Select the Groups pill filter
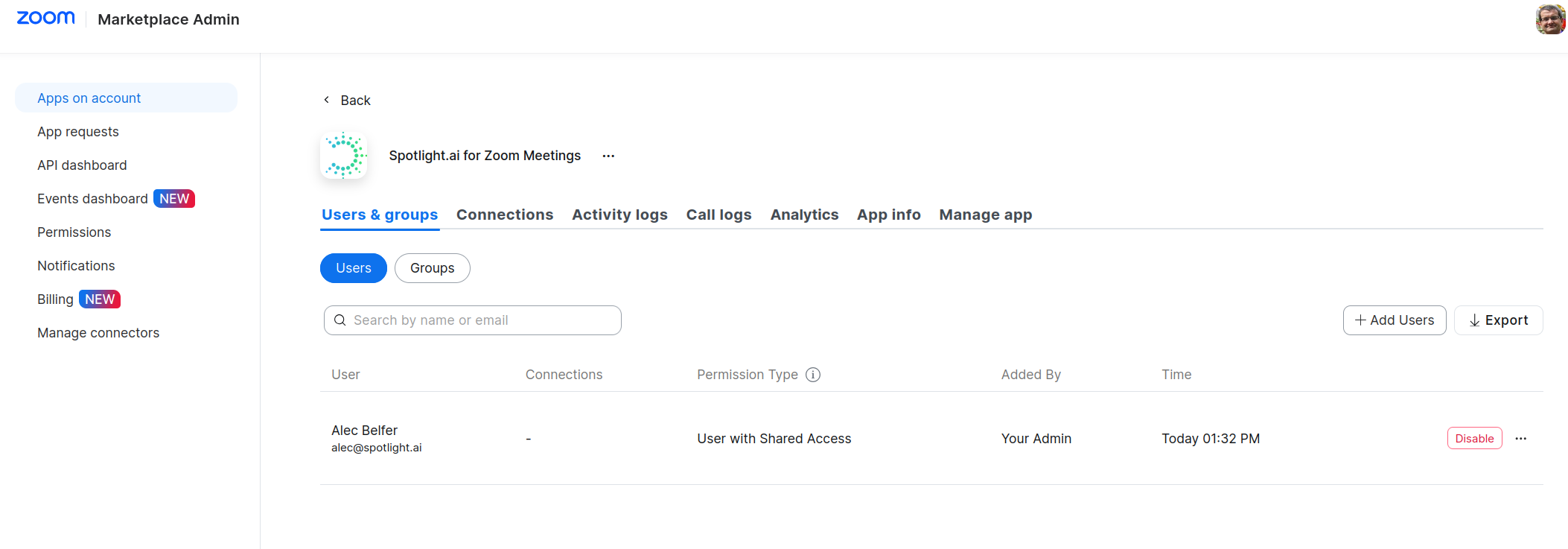The height and width of the screenshot is (549, 1568). coord(433,268)
